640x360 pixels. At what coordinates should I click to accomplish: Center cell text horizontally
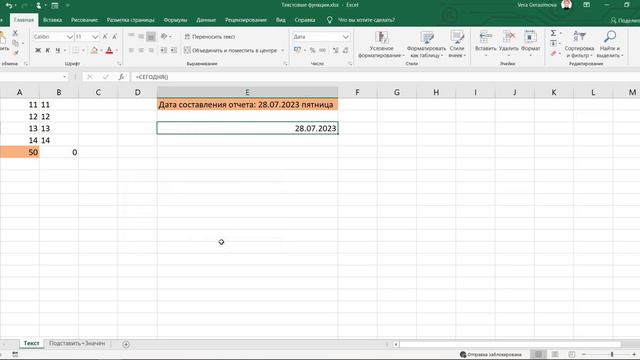(x=141, y=50)
